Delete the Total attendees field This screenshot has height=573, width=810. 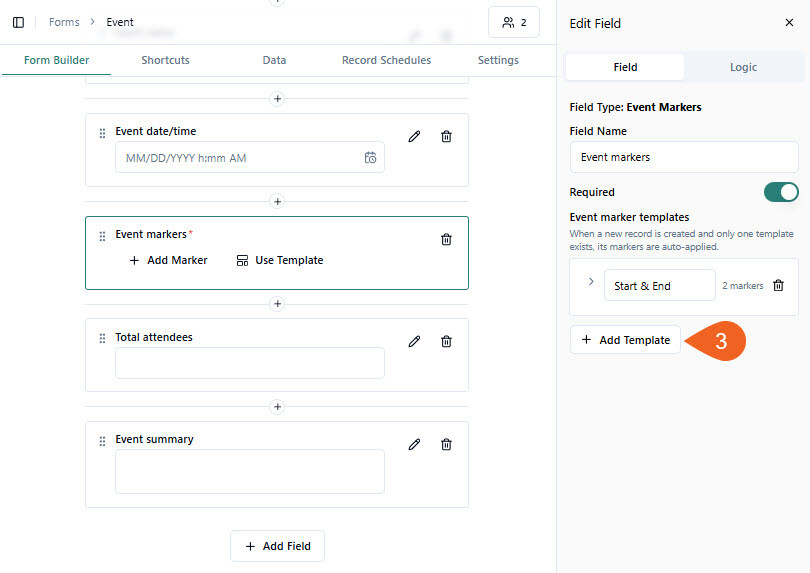(446, 342)
